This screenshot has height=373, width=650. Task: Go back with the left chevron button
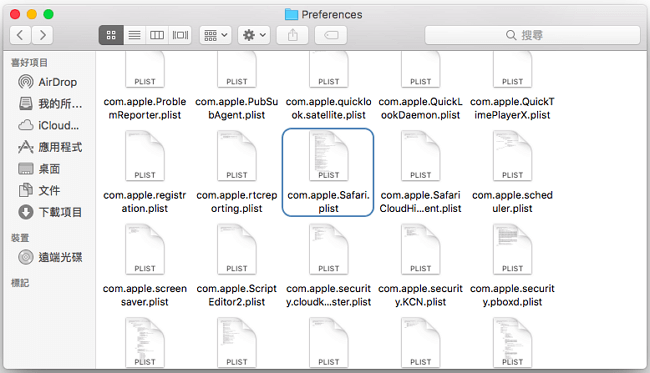(x=20, y=35)
